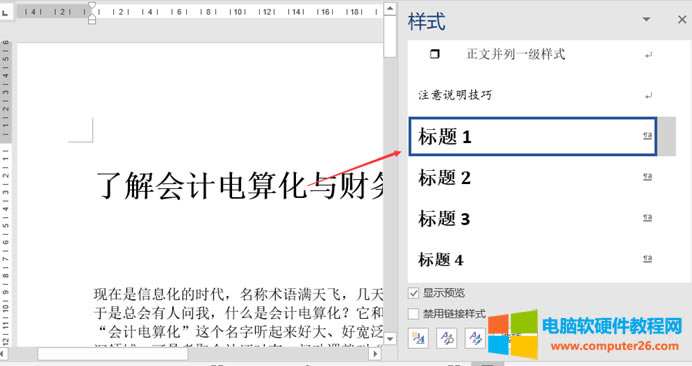Click the line starting 于是总会有人问我
Image resolution: width=692 pixels, height=366 pixels.
click(x=238, y=313)
